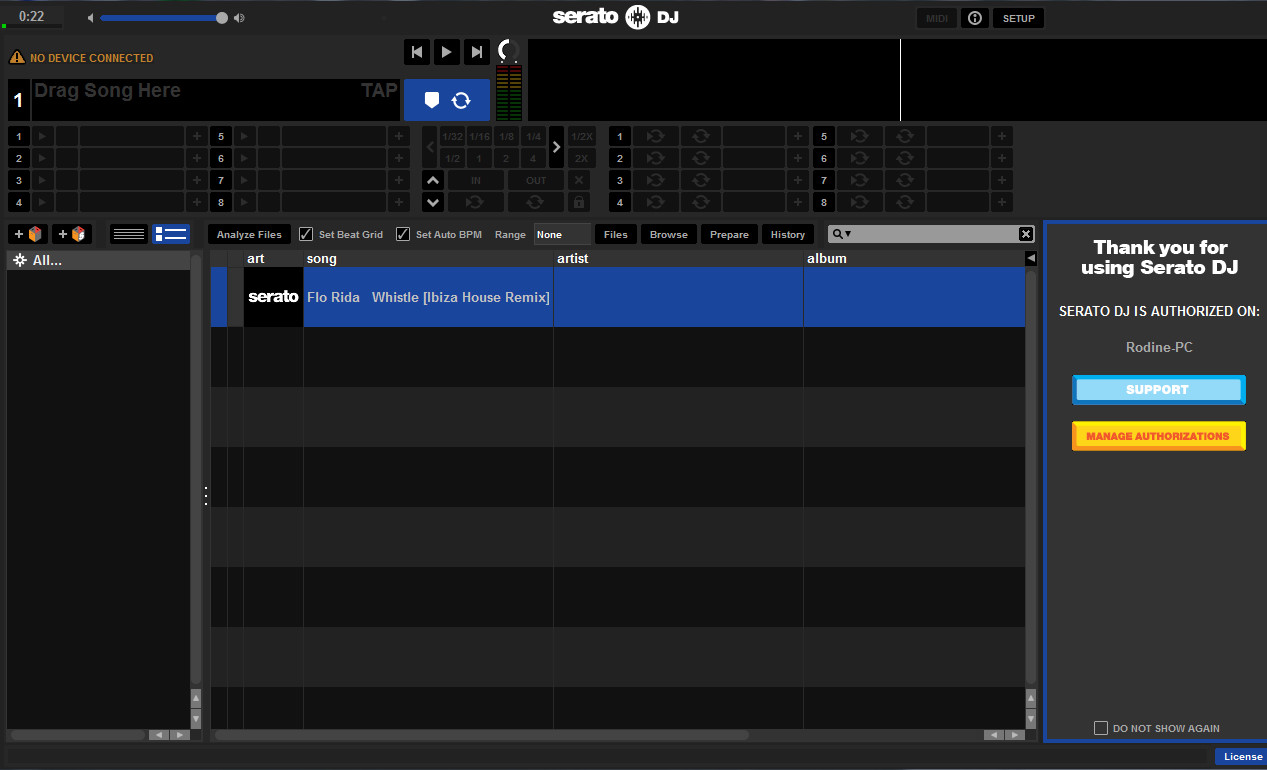Viewport: 1267px width, 770px height.
Task: Open the Browse panel tab
Action: click(x=669, y=234)
